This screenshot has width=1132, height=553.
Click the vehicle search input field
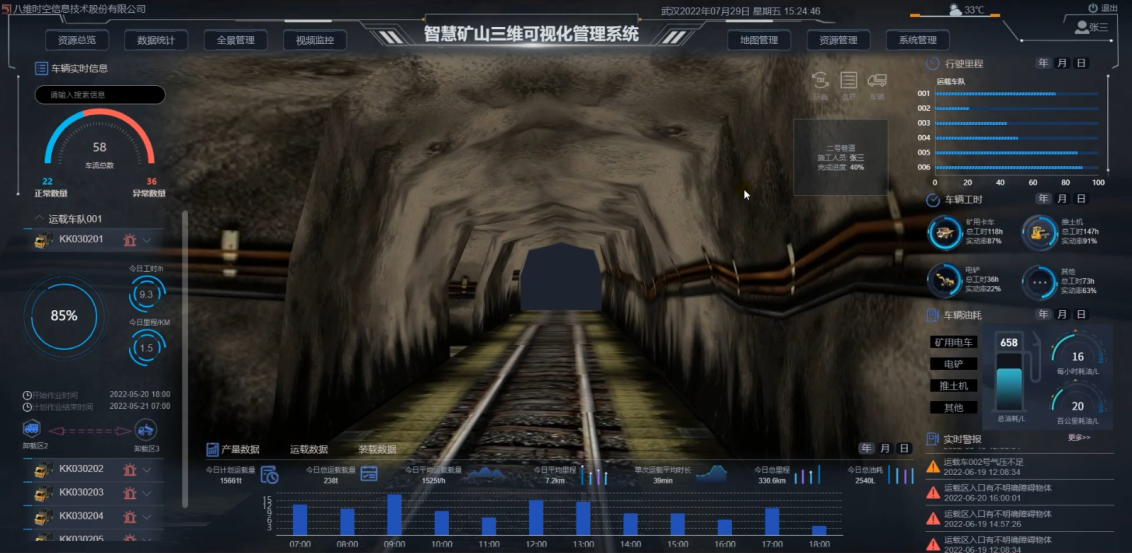tap(100, 96)
